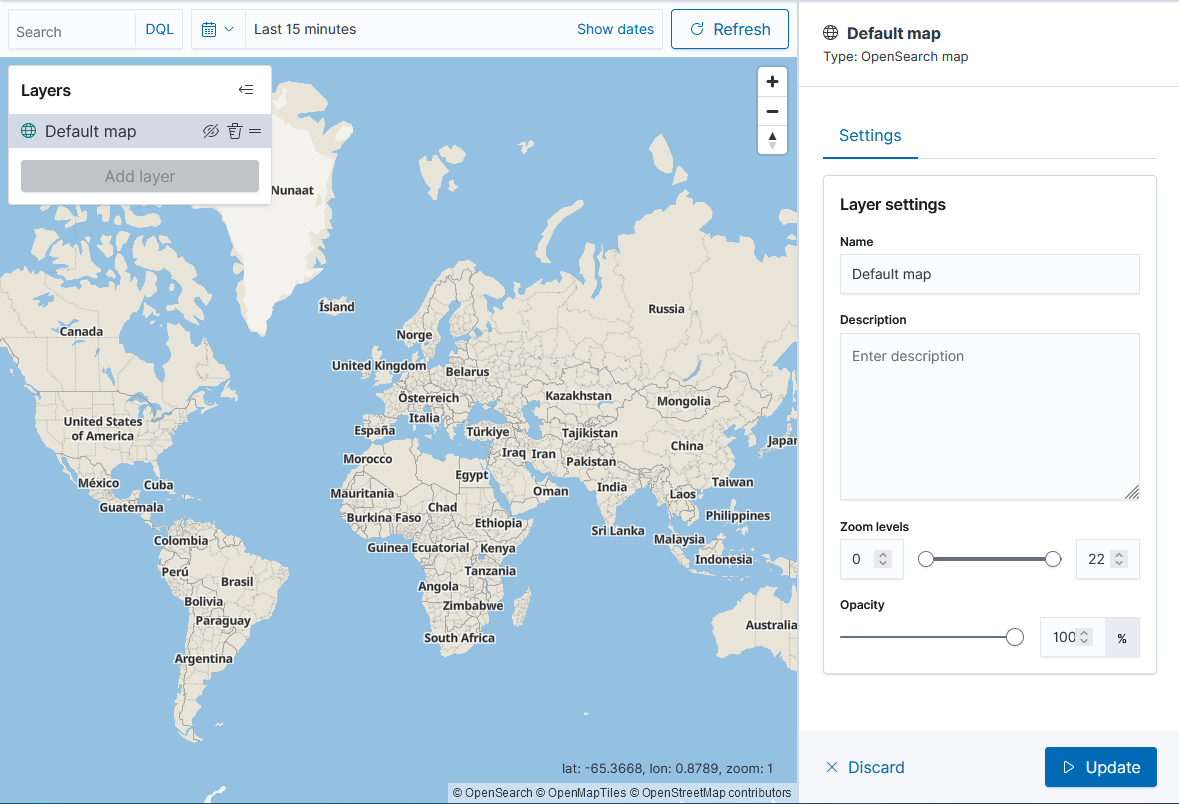Hide the Default map layer
Image resolution: width=1179 pixels, height=804 pixels.
point(210,131)
